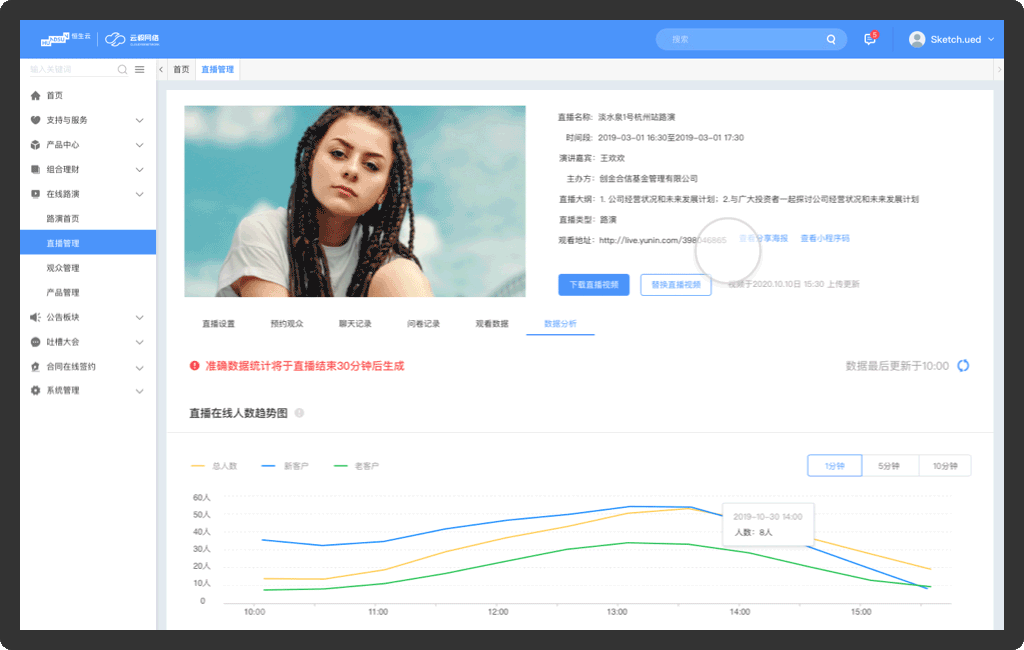The image size is (1024, 650).
Task: Click the Sketch.ued user avatar icon
Action: tap(917, 39)
